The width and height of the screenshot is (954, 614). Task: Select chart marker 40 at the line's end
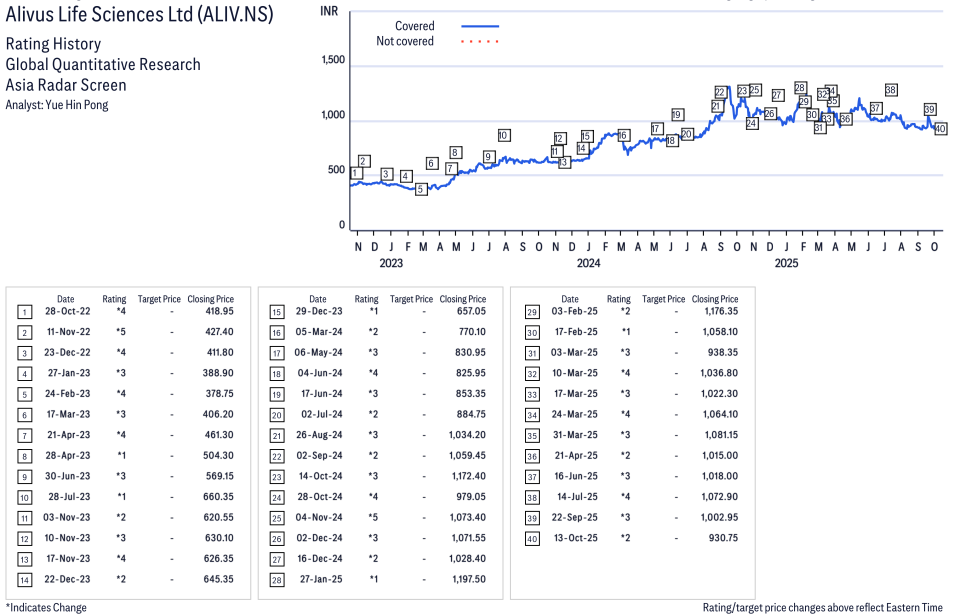(941, 129)
